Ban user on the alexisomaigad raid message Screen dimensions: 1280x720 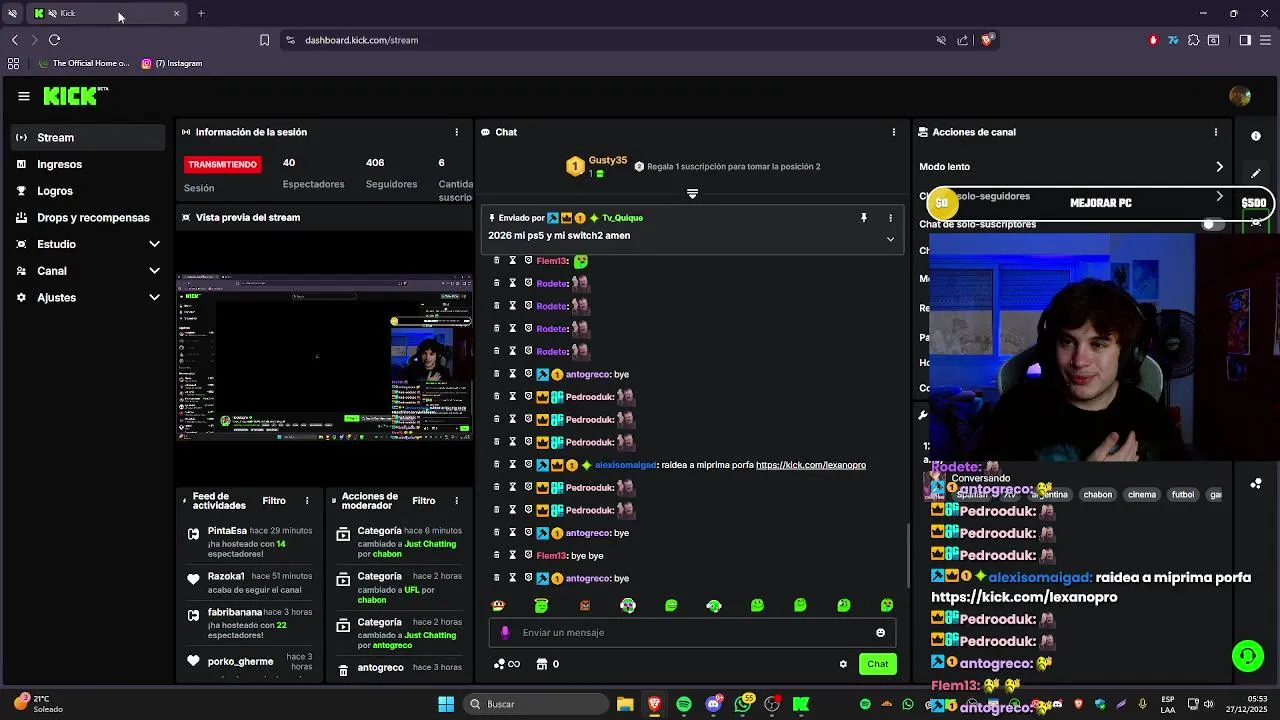tap(528, 465)
